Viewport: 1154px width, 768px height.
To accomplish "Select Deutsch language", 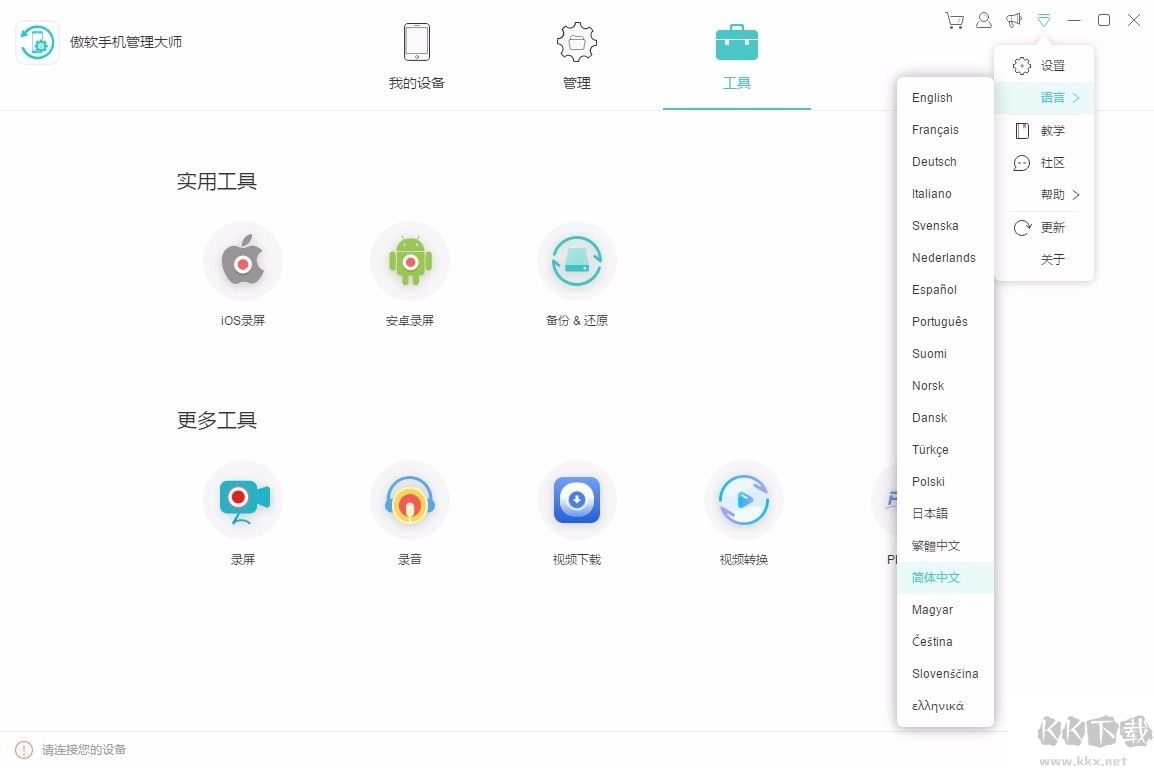I will click(945, 162).
